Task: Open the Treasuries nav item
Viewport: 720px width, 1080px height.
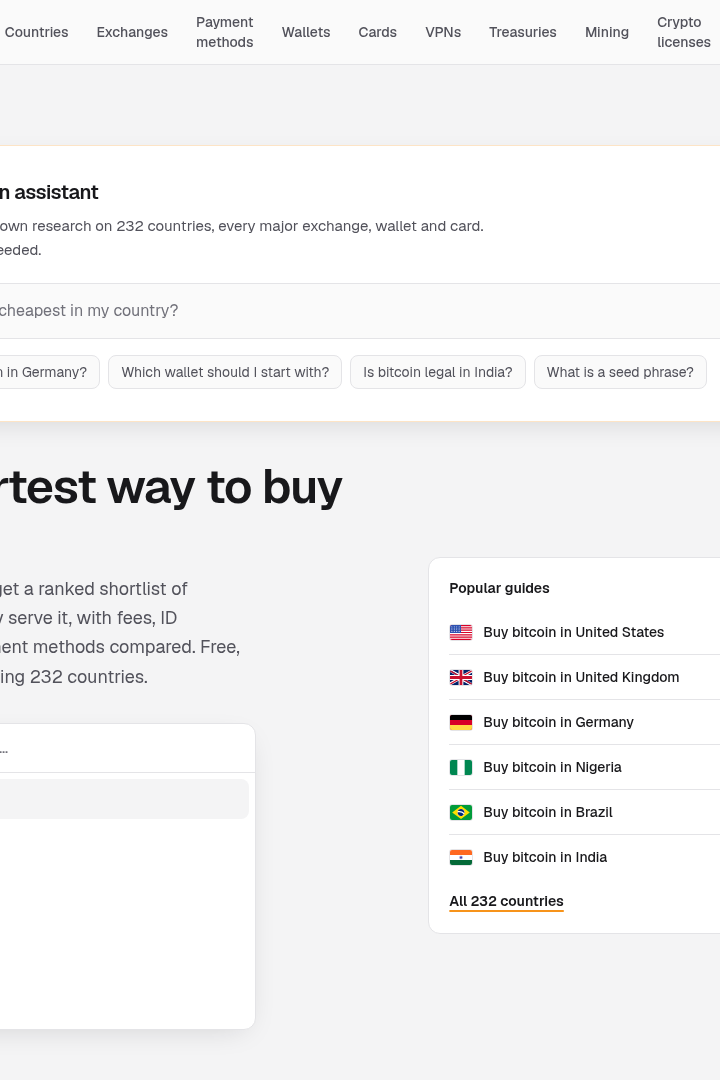Action: pos(522,32)
